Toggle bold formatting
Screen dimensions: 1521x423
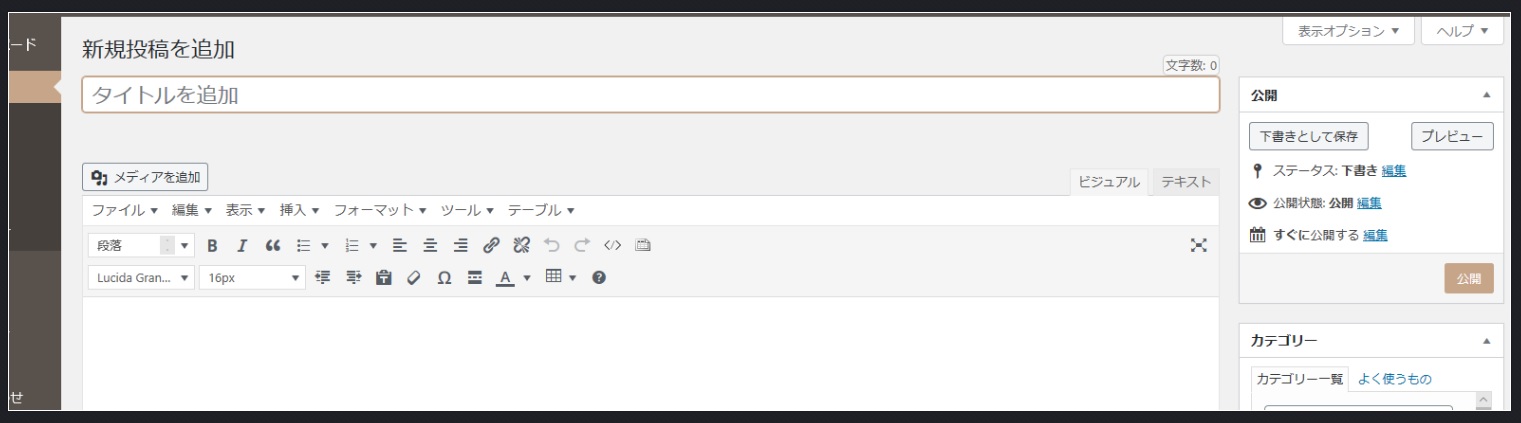coord(212,245)
